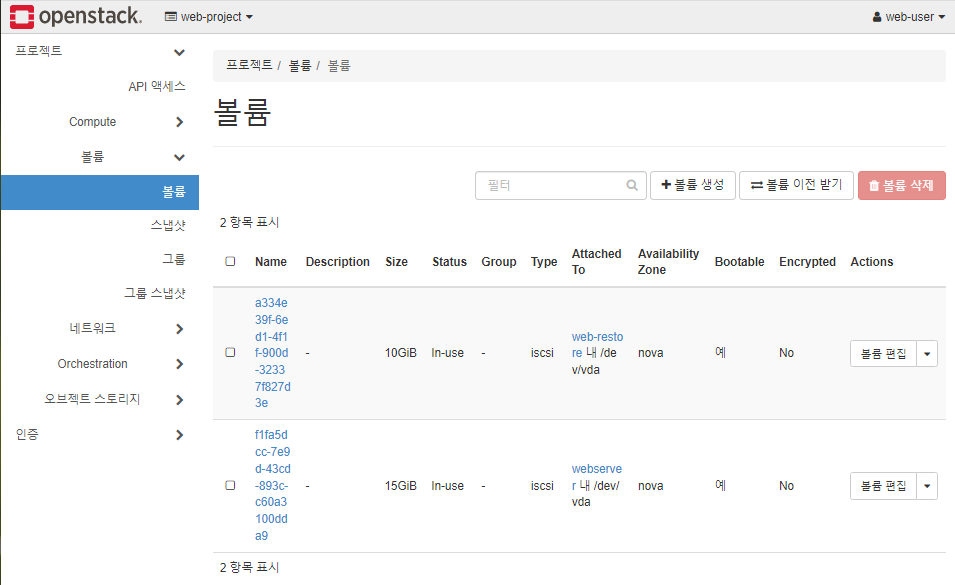Viewport: 955px width, 585px height.
Task: Click the 프로젝트 breadcrumb link
Action: click(249, 65)
